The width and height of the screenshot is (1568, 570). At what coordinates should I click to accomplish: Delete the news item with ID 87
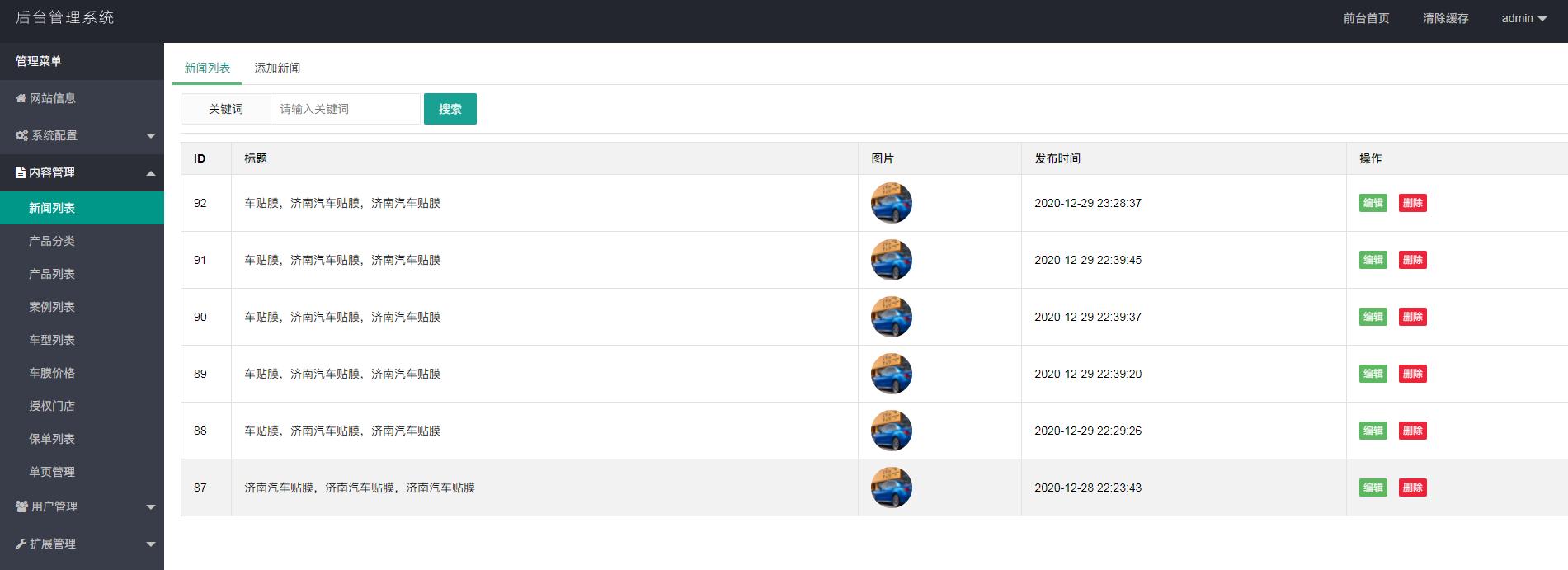point(1412,488)
